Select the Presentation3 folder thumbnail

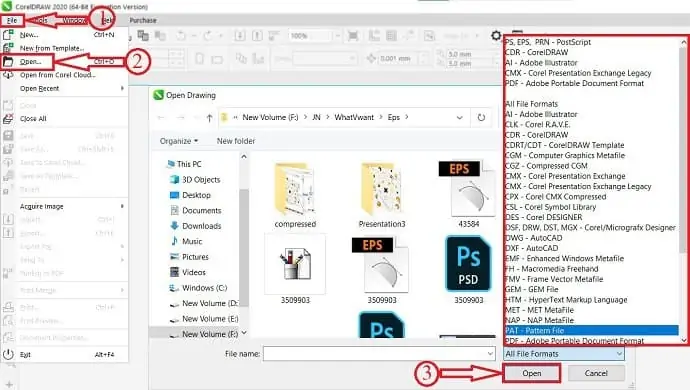[382, 195]
